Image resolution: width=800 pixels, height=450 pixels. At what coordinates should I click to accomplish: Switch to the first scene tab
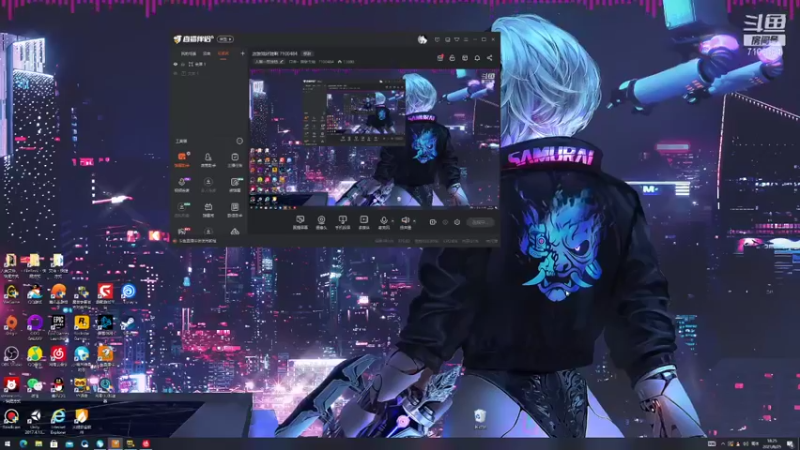pos(188,54)
